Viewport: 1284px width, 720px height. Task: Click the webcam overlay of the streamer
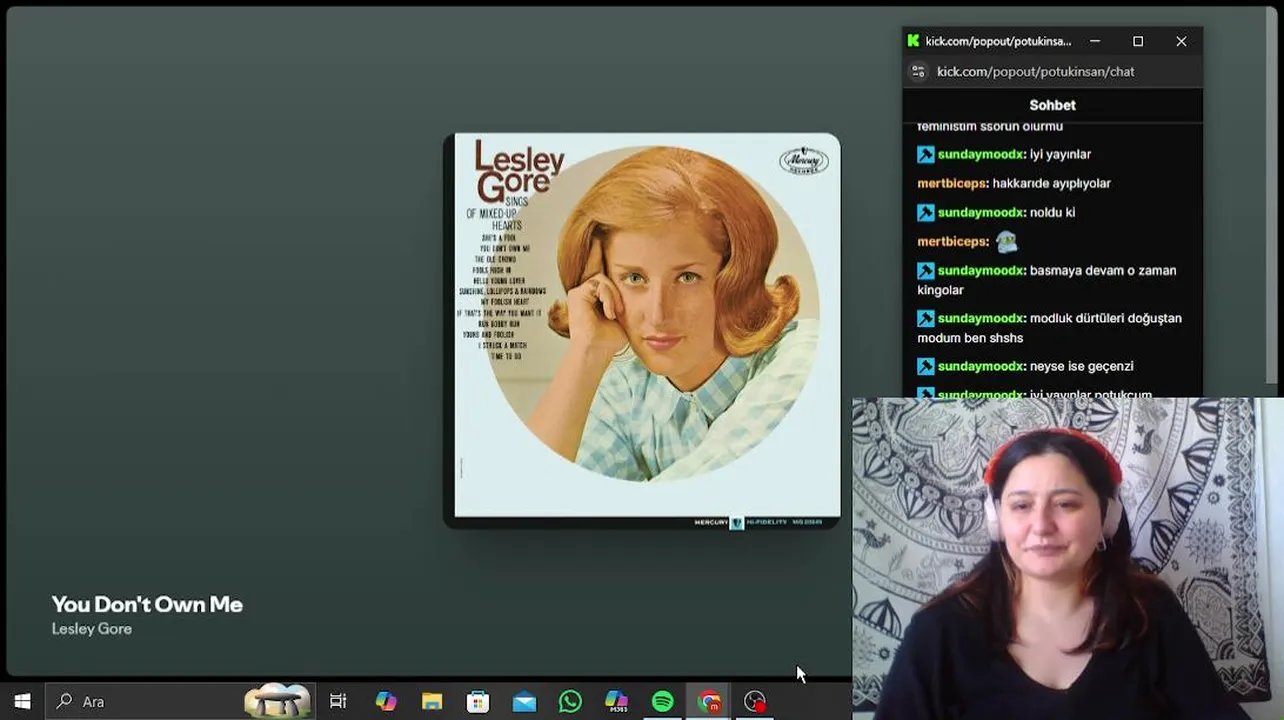point(1068,559)
